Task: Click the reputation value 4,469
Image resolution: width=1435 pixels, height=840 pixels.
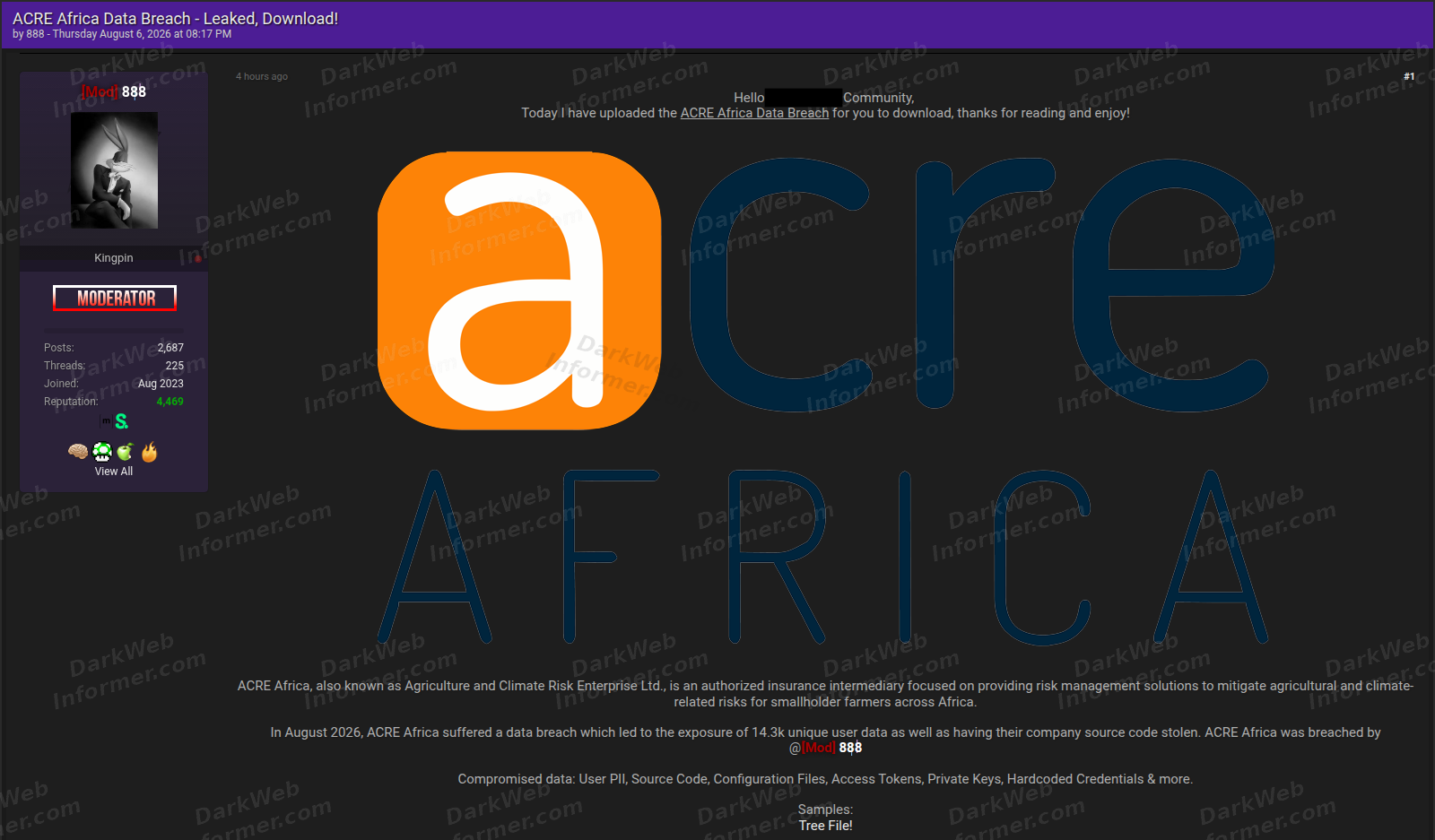Action: pyautogui.click(x=170, y=402)
